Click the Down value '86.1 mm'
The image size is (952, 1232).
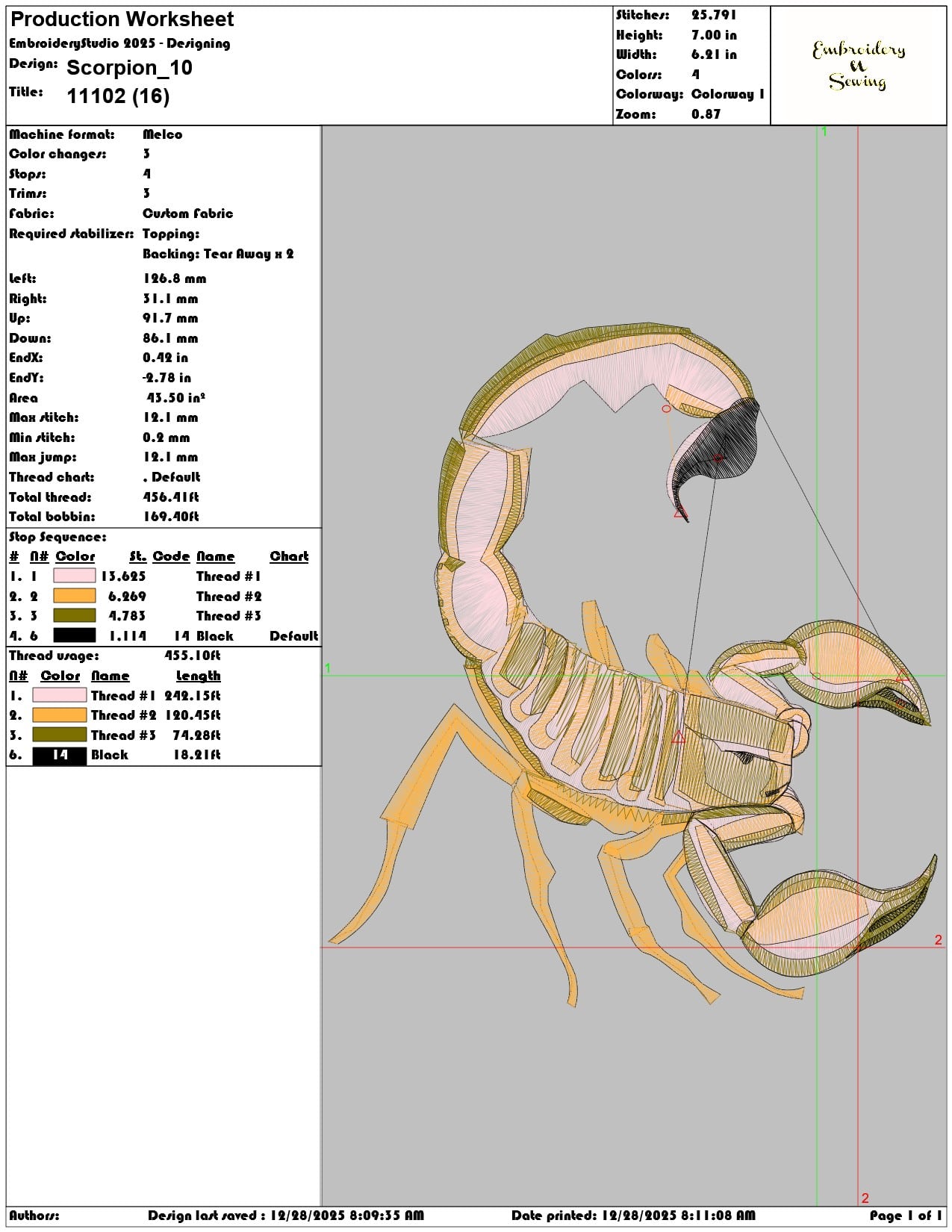[x=170, y=338]
